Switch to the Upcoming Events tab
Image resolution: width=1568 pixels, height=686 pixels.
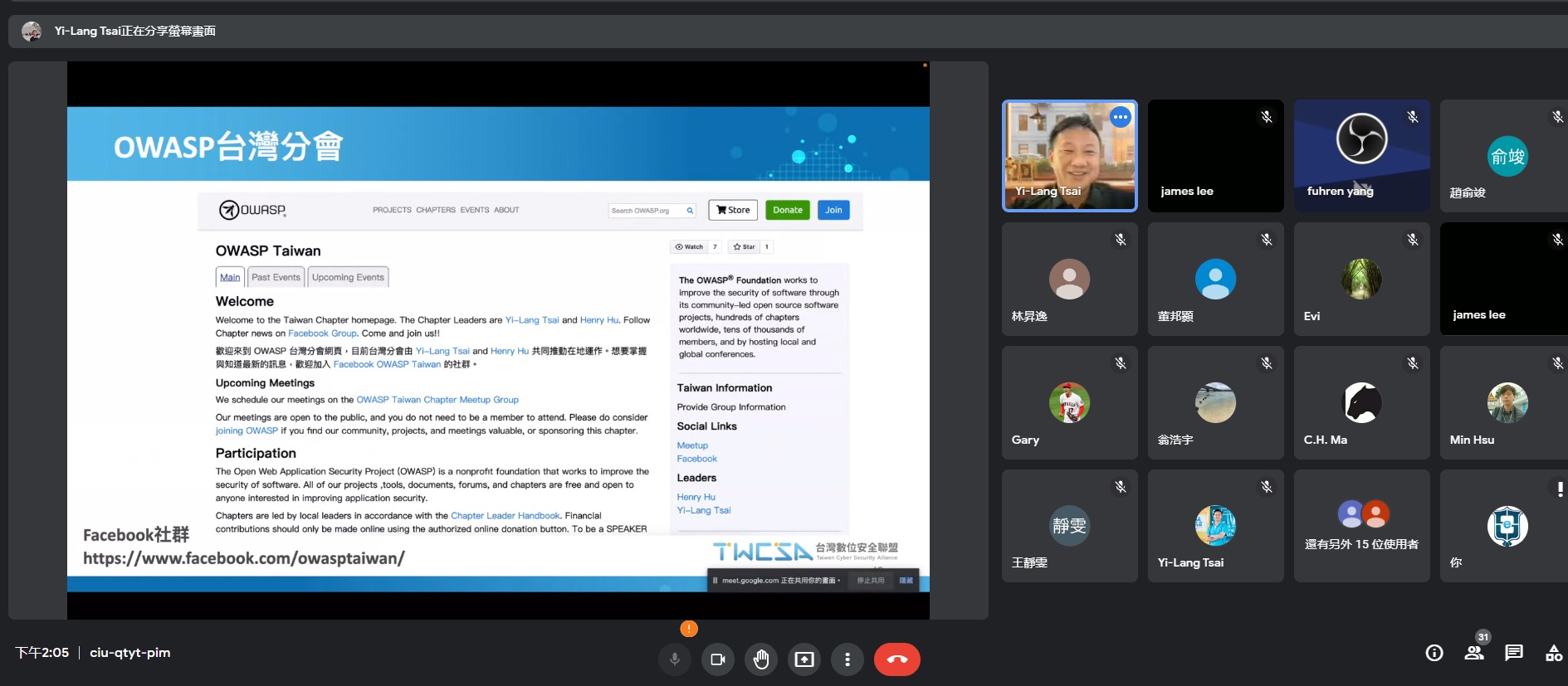point(348,277)
